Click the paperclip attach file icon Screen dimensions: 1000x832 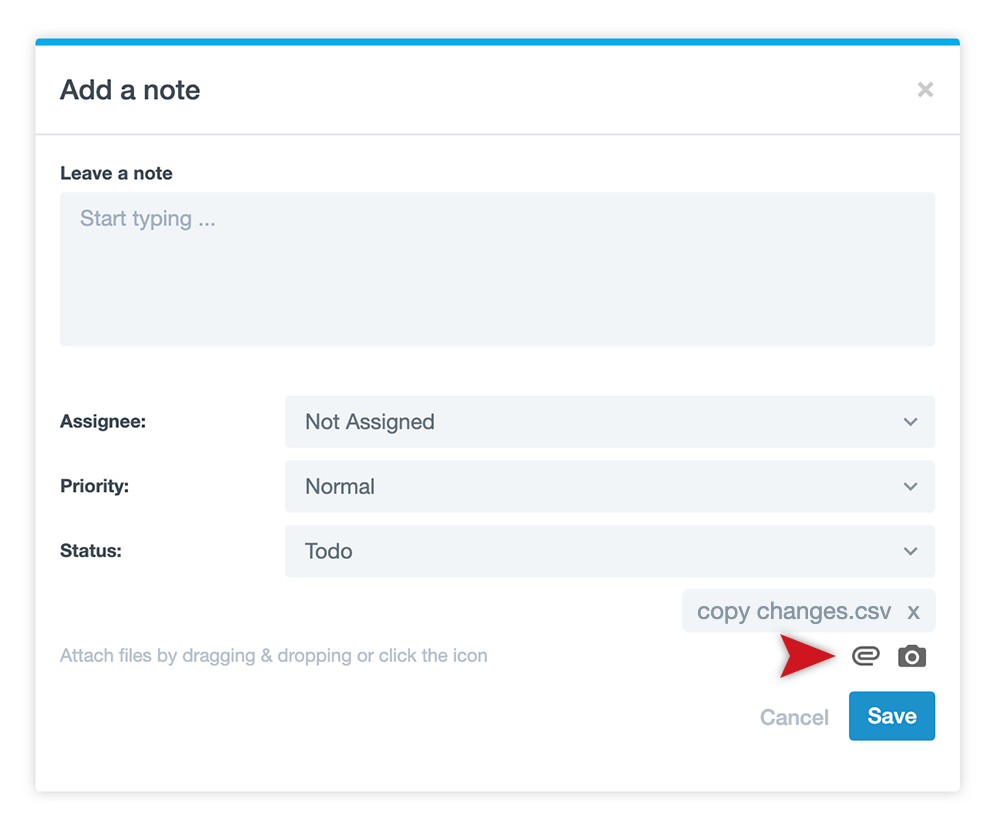point(865,656)
